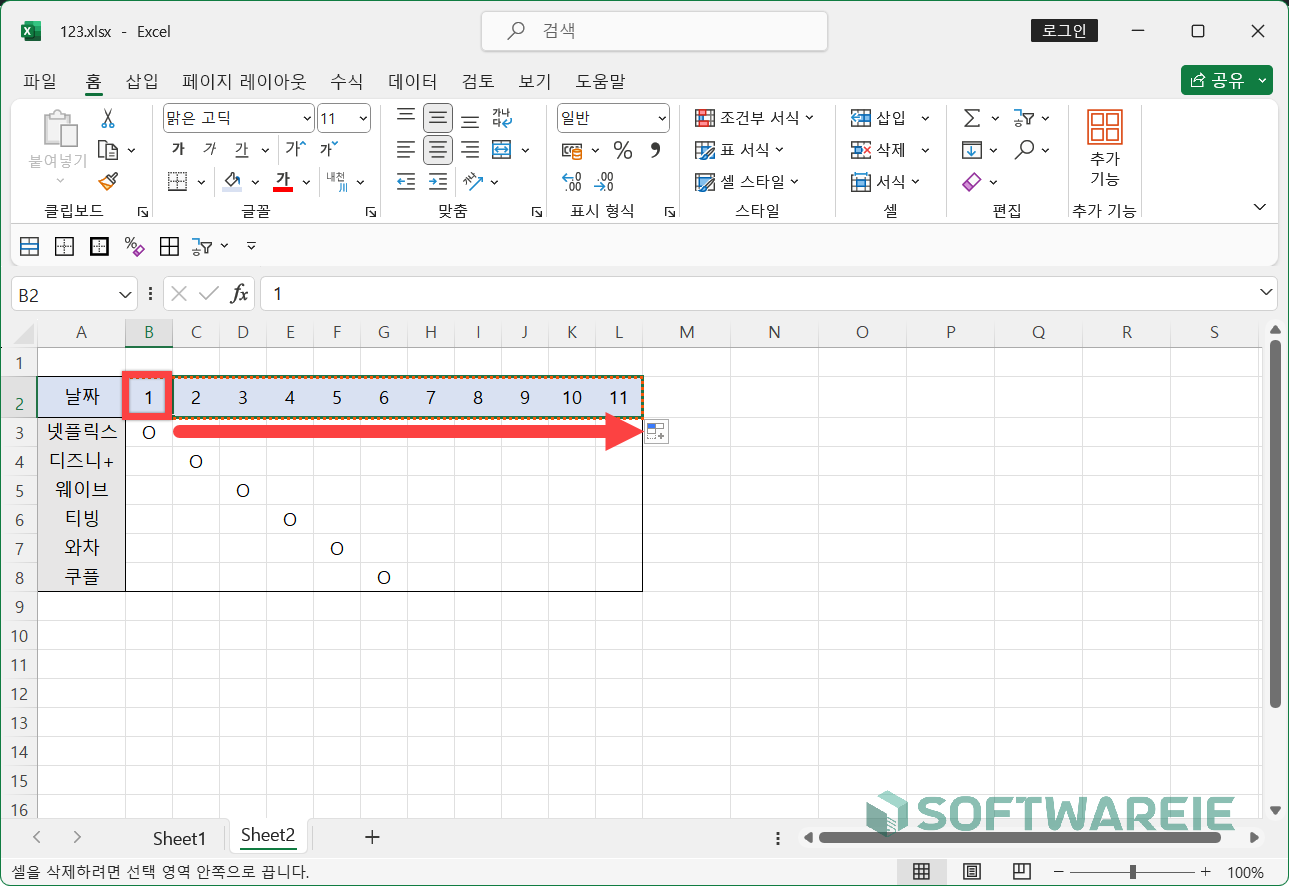This screenshot has height=886, width=1289.
Task: Apply accounting number format
Action: (x=572, y=150)
